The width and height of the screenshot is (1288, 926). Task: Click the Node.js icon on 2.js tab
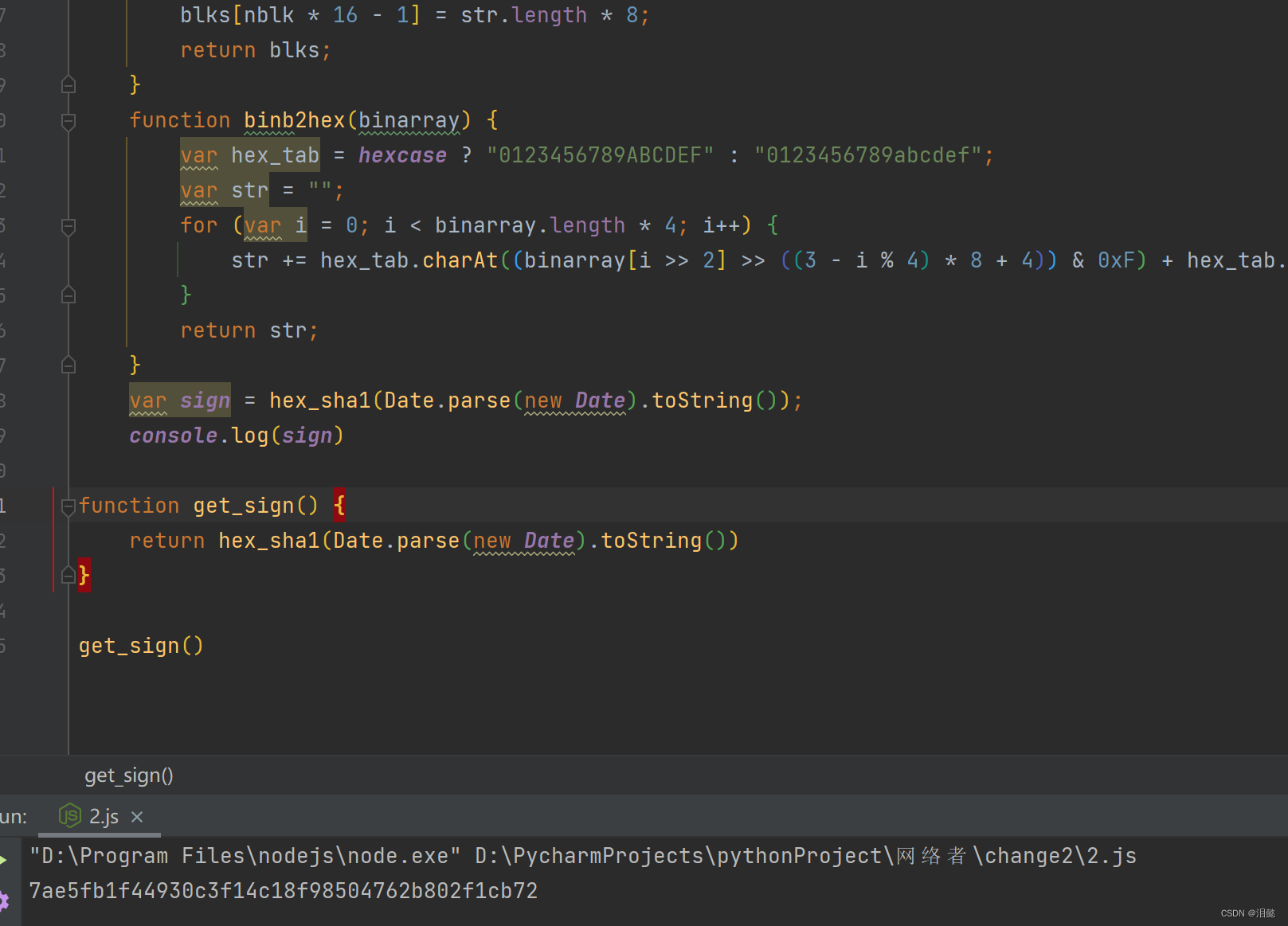pyautogui.click(x=70, y=815)
